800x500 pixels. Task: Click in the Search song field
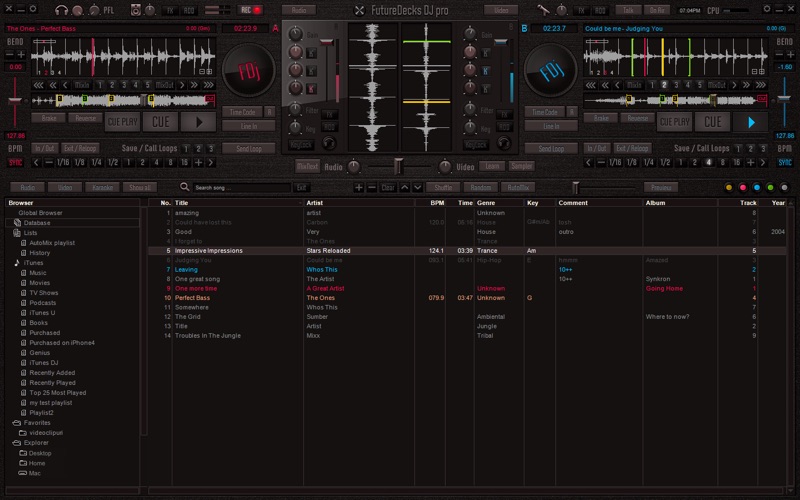coord(240,187)
